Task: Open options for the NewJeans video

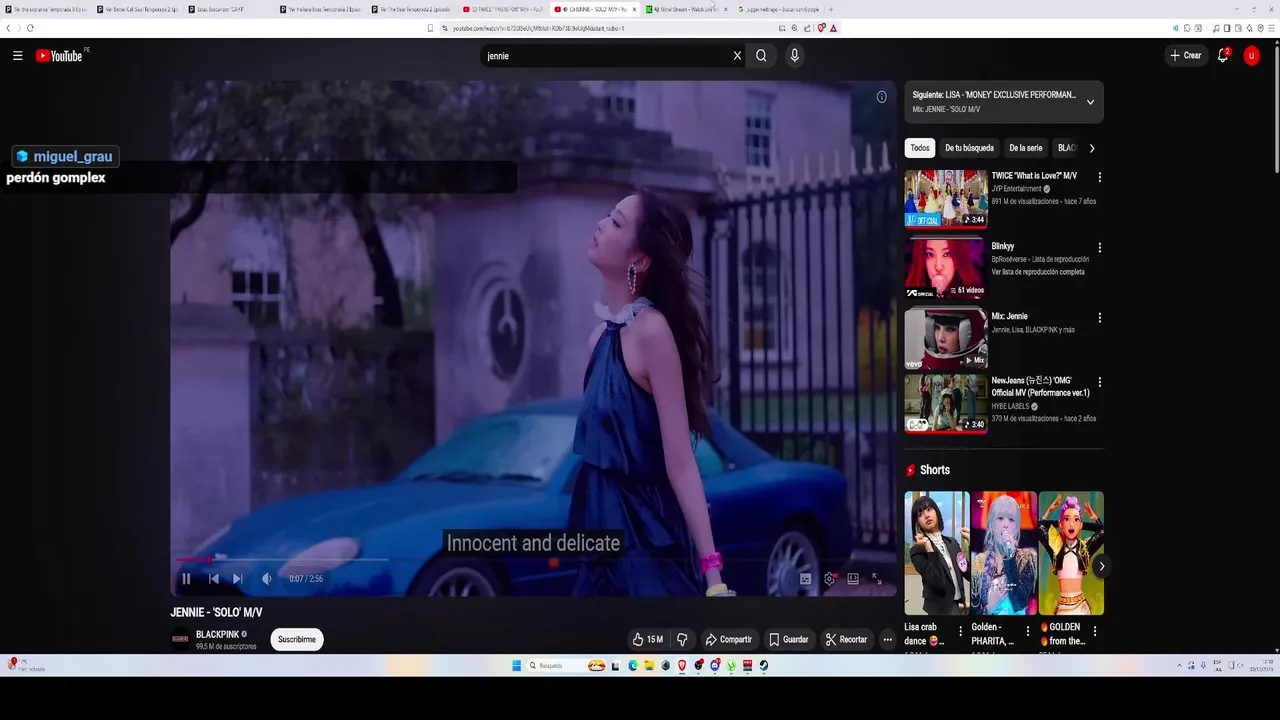Action: 1100,382
